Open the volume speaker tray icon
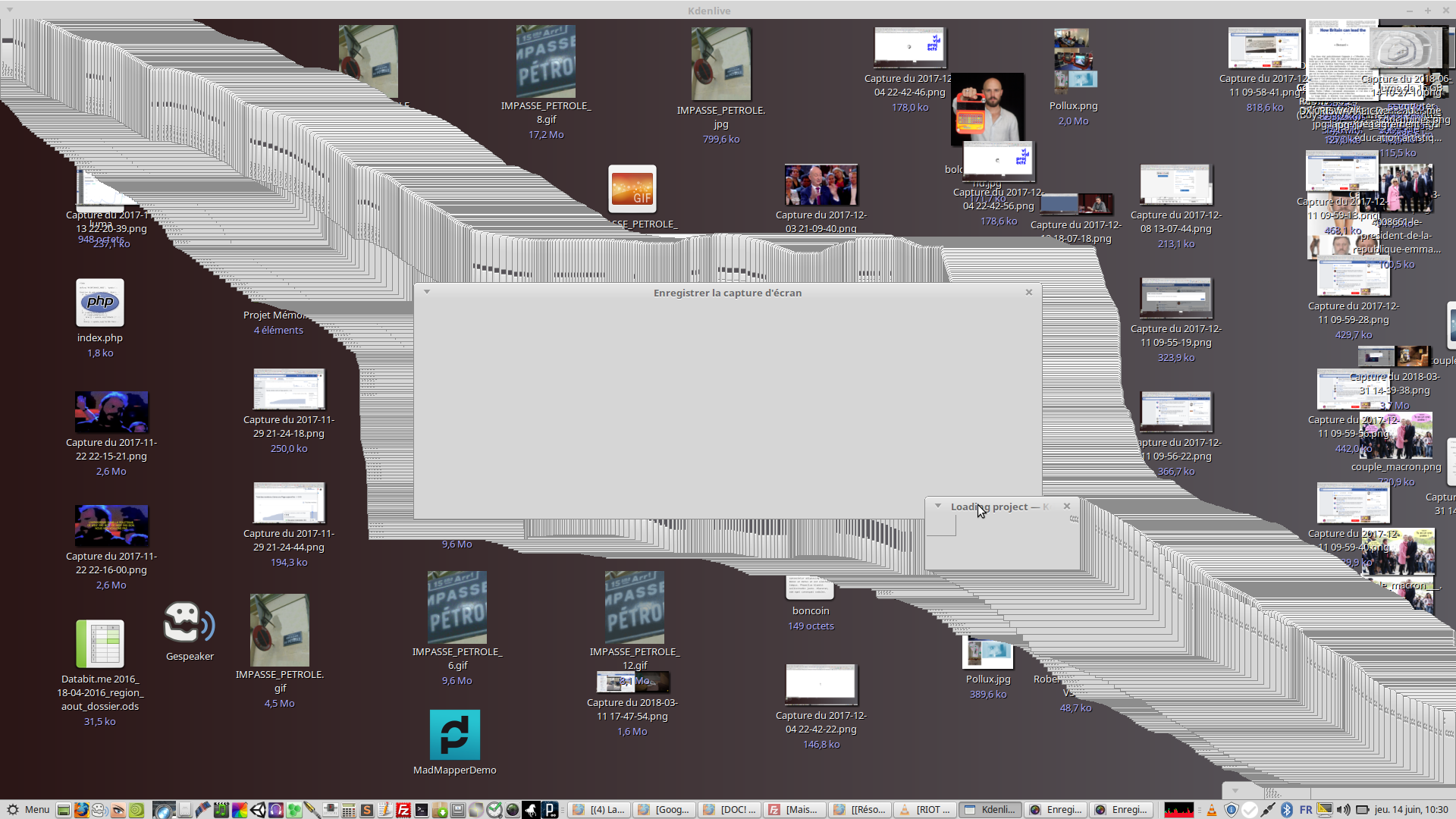Screen dimensions: 1456x819 pyautogui.click(x=1343, y=810)
